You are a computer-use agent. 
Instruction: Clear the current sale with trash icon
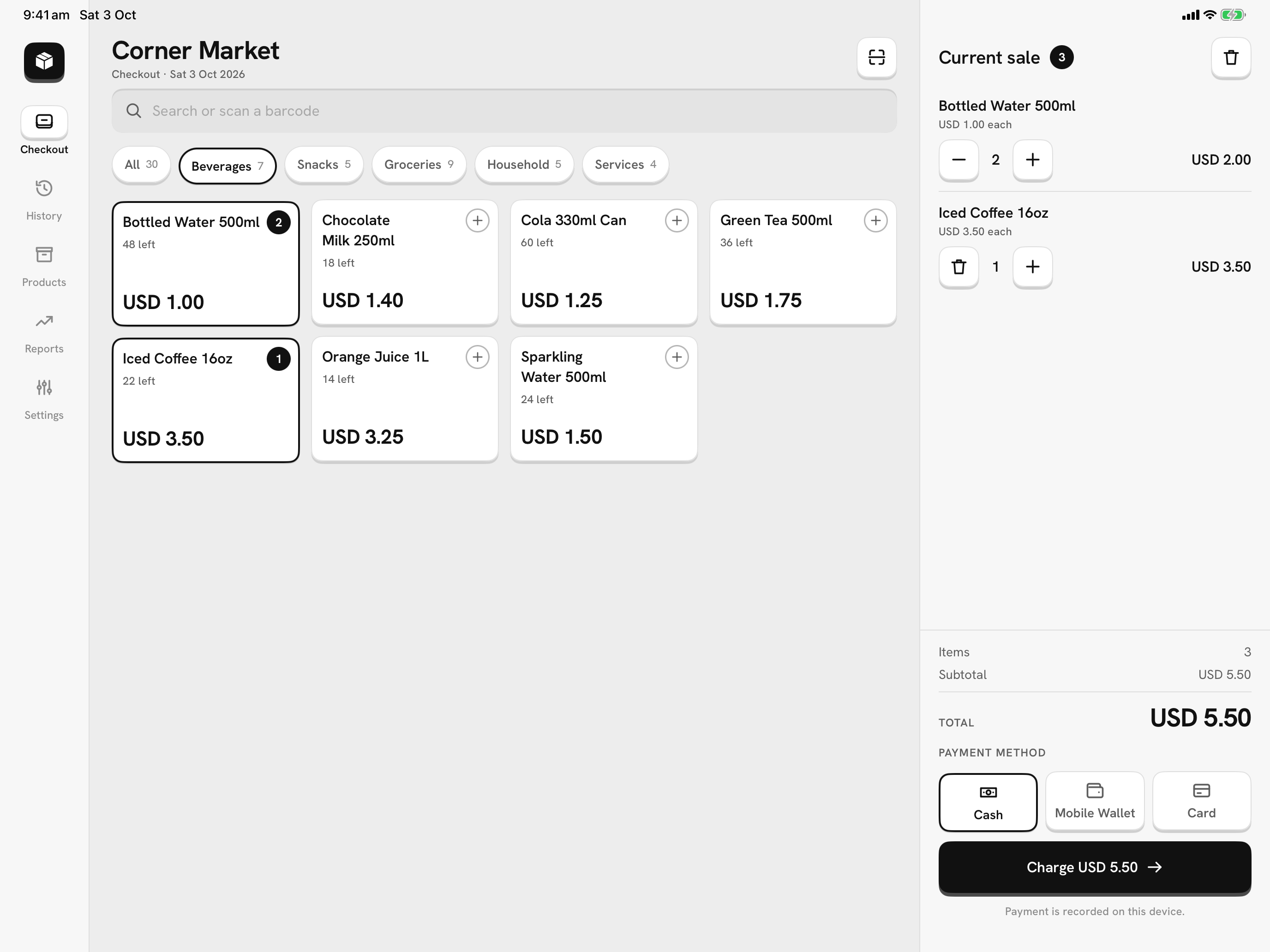click(x=1230, y=57)
